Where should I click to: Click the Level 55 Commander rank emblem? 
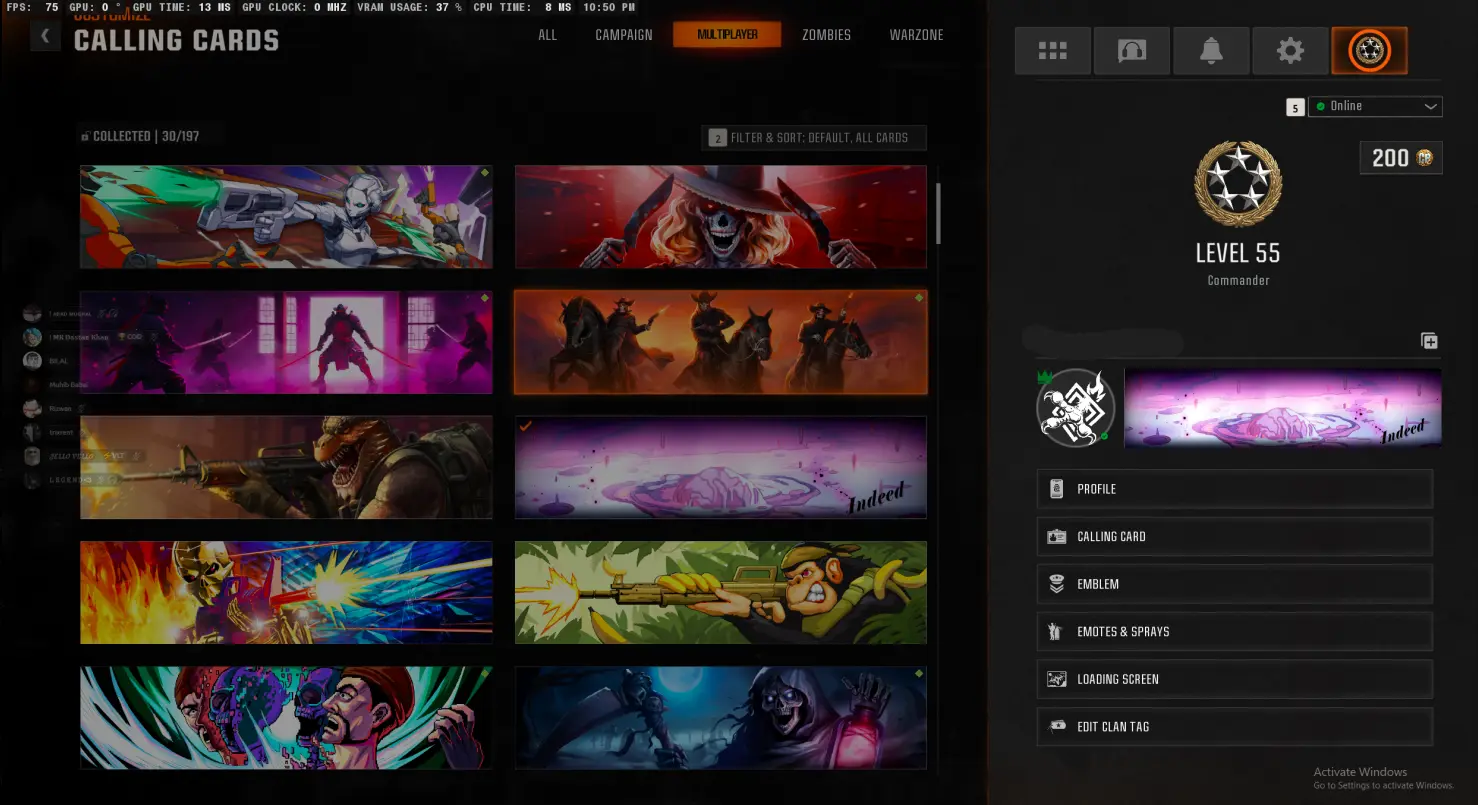tap(1238, 183)
